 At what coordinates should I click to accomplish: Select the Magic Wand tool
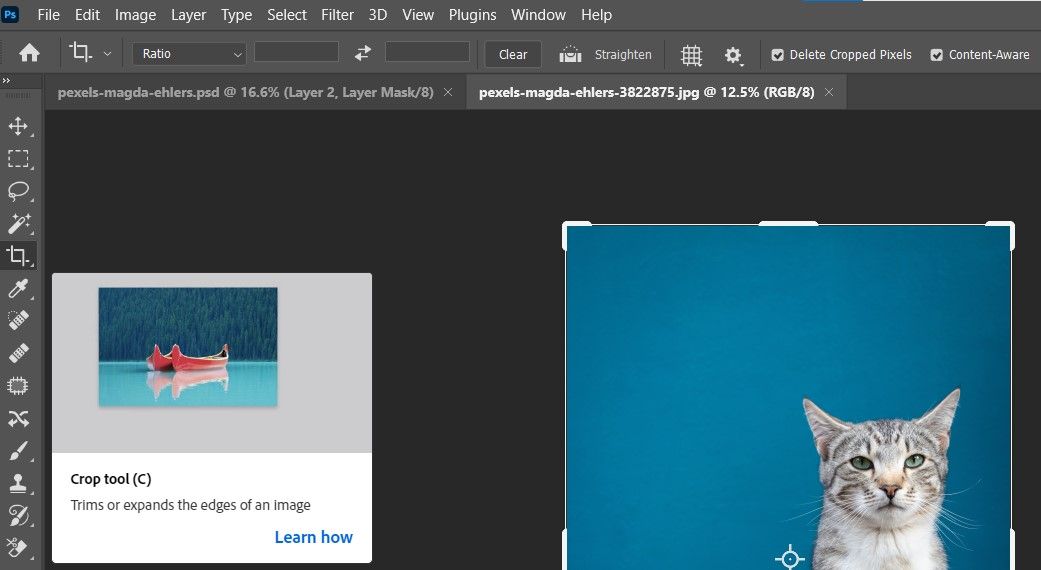coord(18,224)
